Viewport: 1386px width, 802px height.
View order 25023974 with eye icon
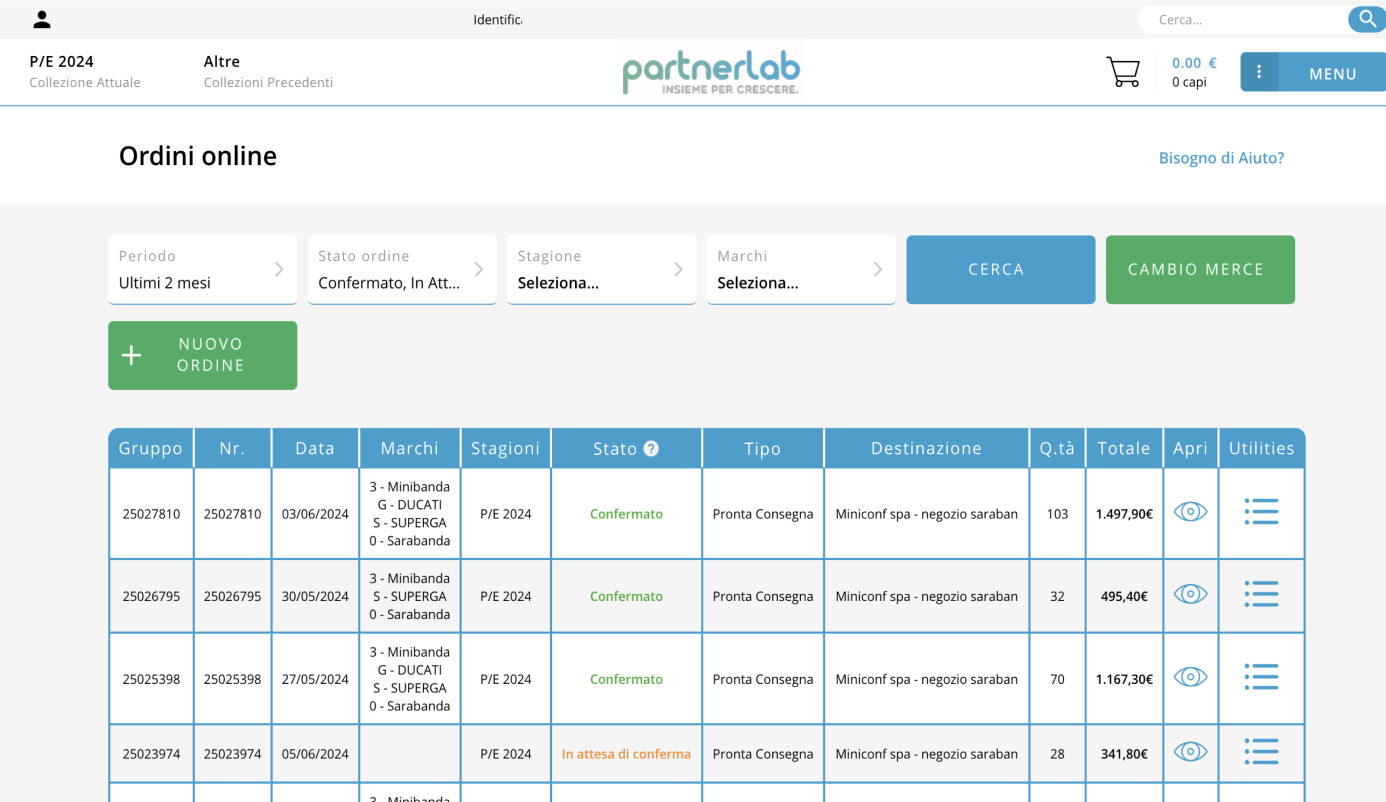1190,752
